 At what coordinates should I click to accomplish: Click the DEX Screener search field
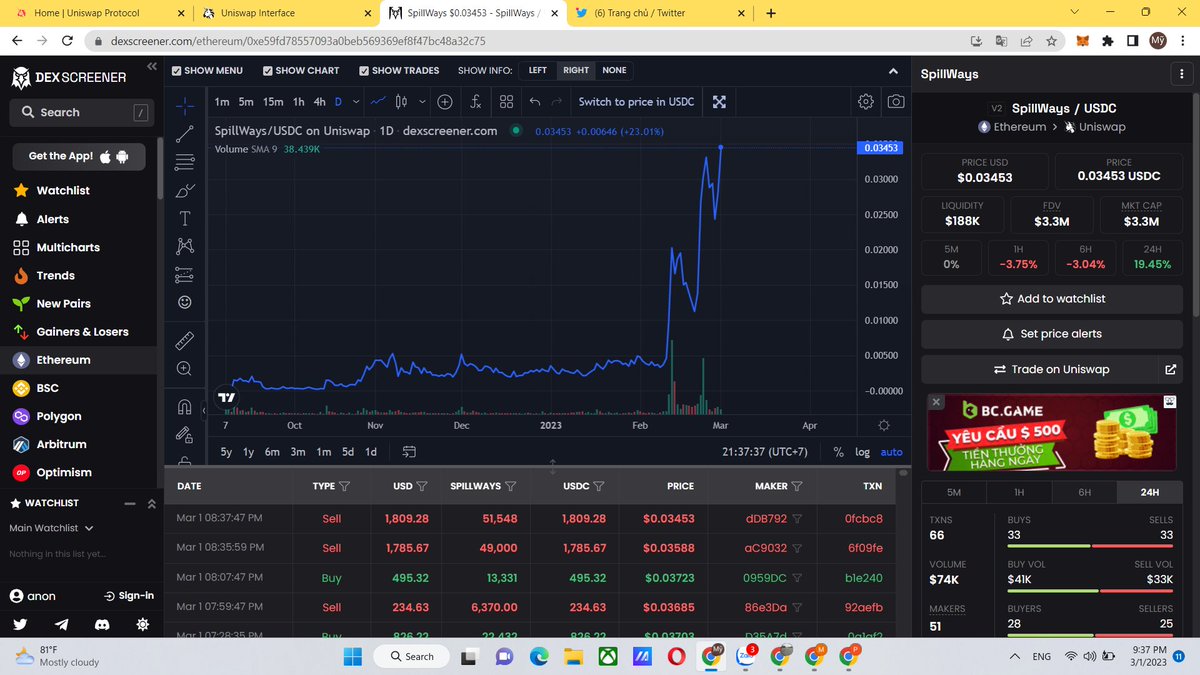tap(80, 112)
